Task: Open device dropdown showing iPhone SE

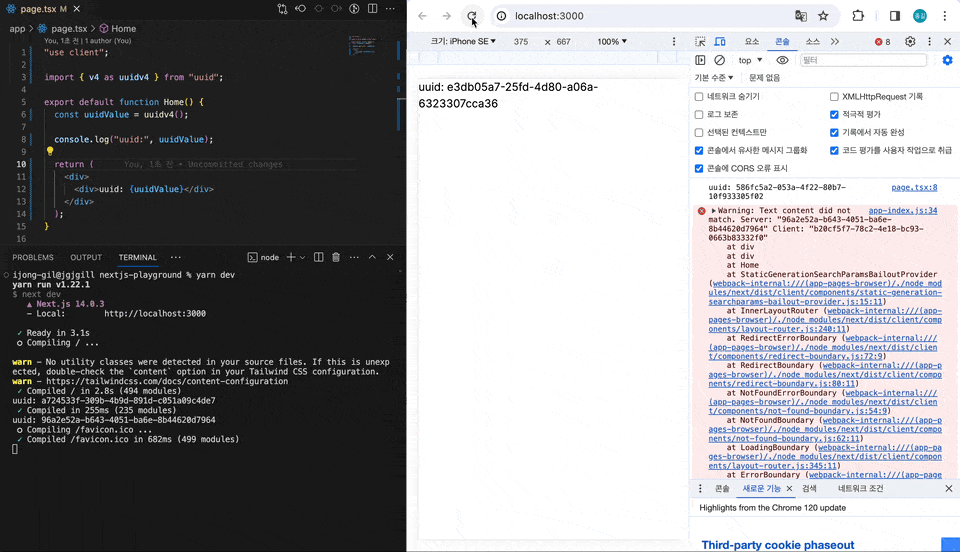Action: coord(463,42)
